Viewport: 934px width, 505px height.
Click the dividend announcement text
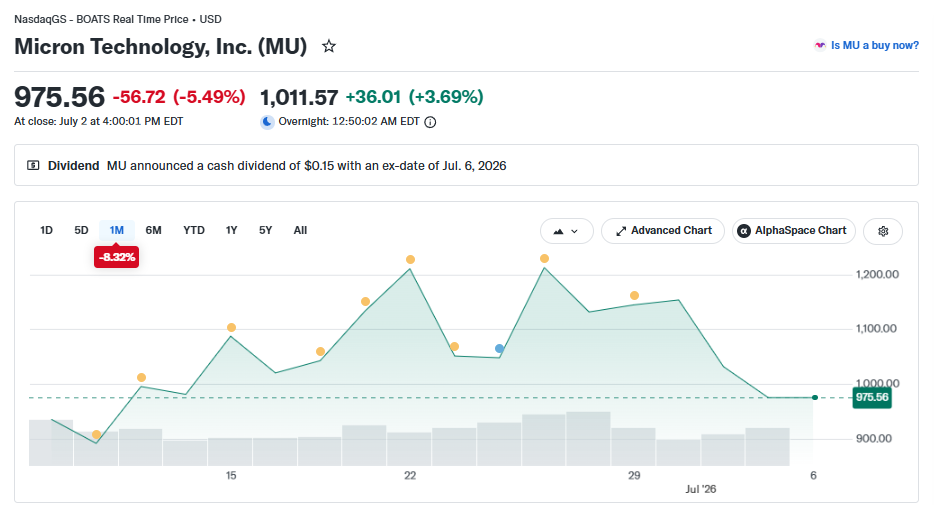[x=307, y=166]
